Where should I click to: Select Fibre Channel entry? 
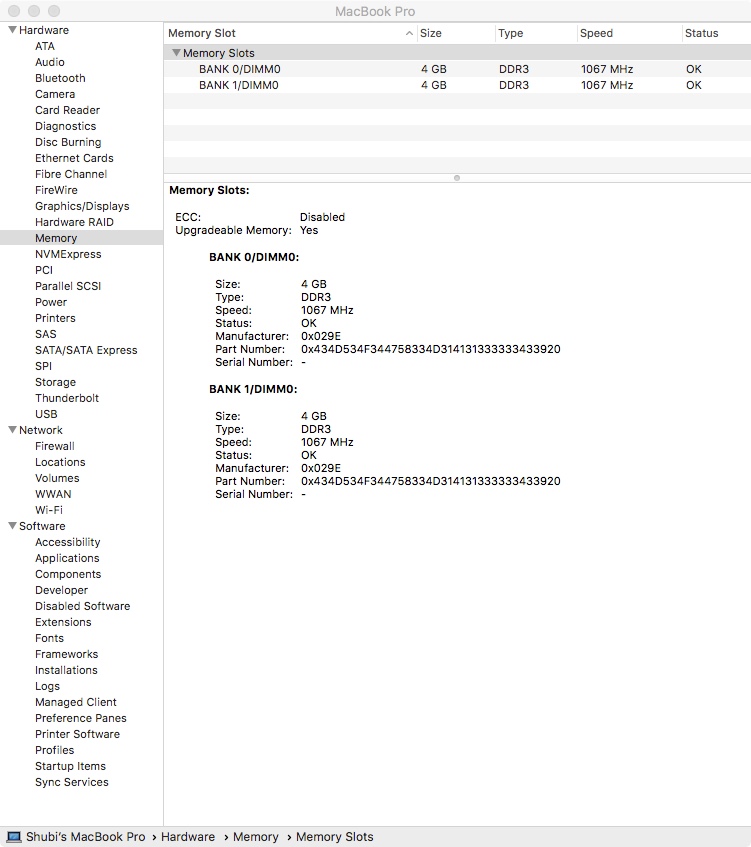coord(71,174)
